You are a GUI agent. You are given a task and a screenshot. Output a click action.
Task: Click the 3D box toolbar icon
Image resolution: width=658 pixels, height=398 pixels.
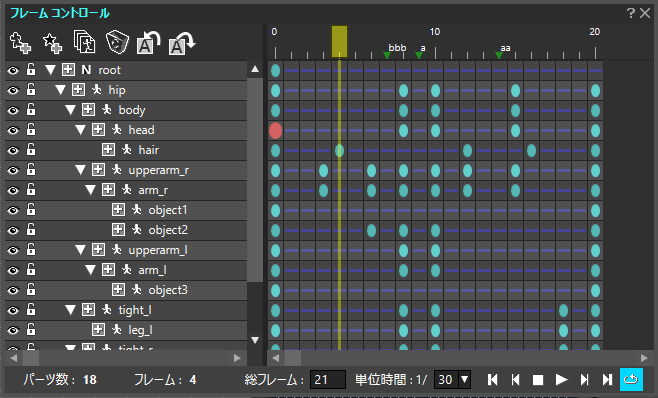[117, 42]
